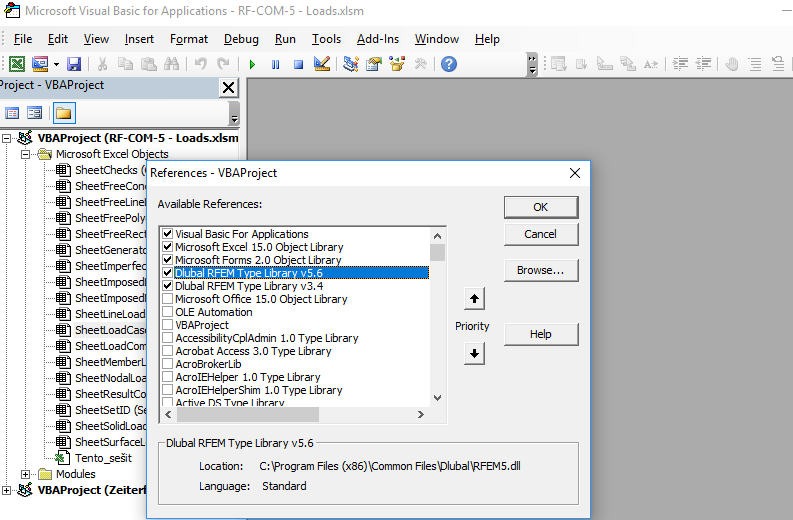The image size is (793, 520).
Task: Close the References - VBAProject dialog
Action: pos(575,173)
